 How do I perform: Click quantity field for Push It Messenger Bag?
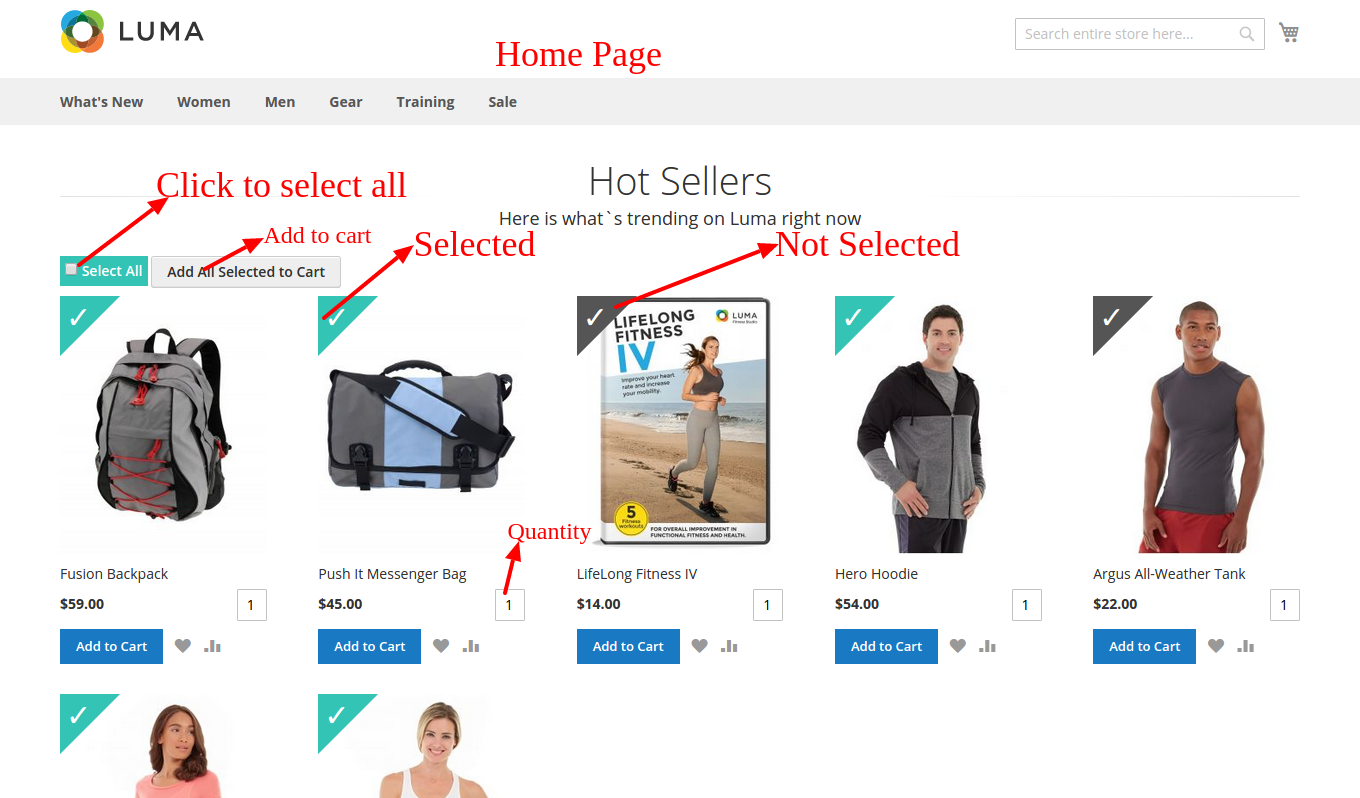click(x=510, y=605)
